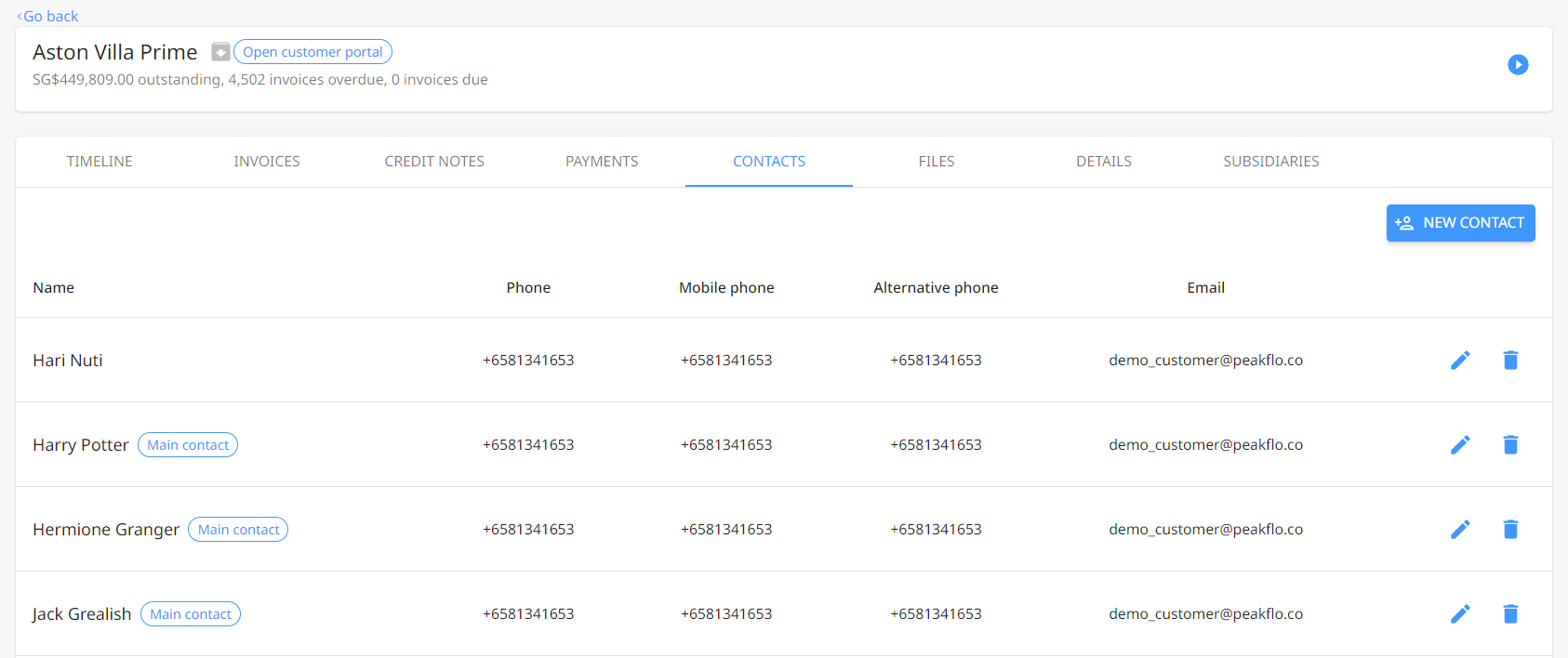Click the Email column header
Screen dimensions: 1568x658
[1205, 288]
